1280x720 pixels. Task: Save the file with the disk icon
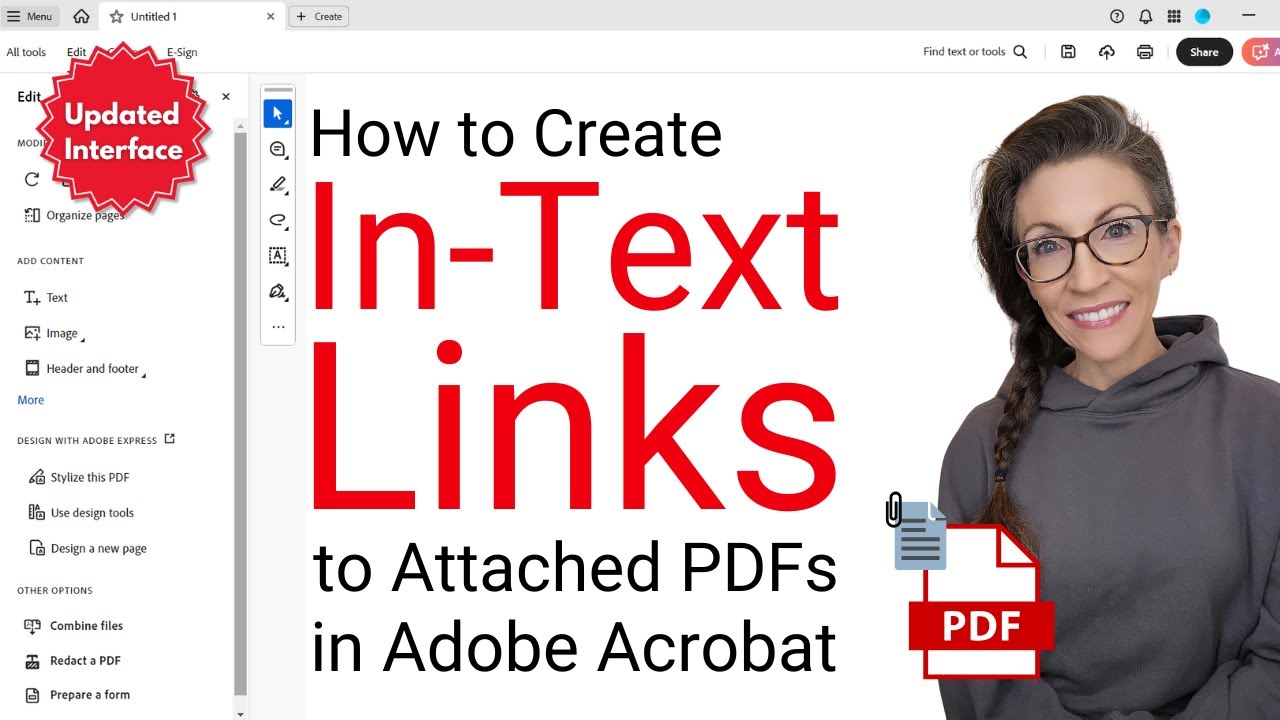1068,52
